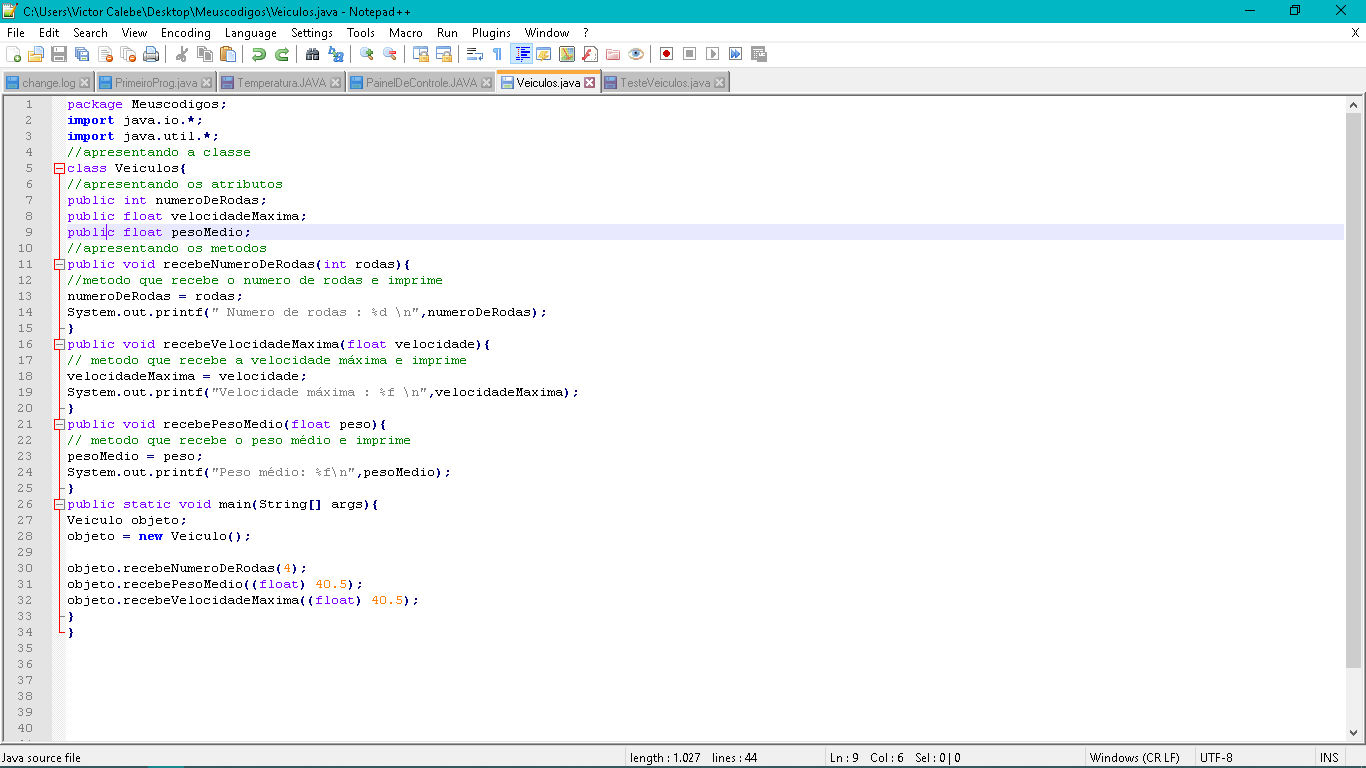This screenshot has width=1366, height=768.
Task: Click the Zoom In magnifier icon
Action: pyautogui.click(x=367, y=54)
